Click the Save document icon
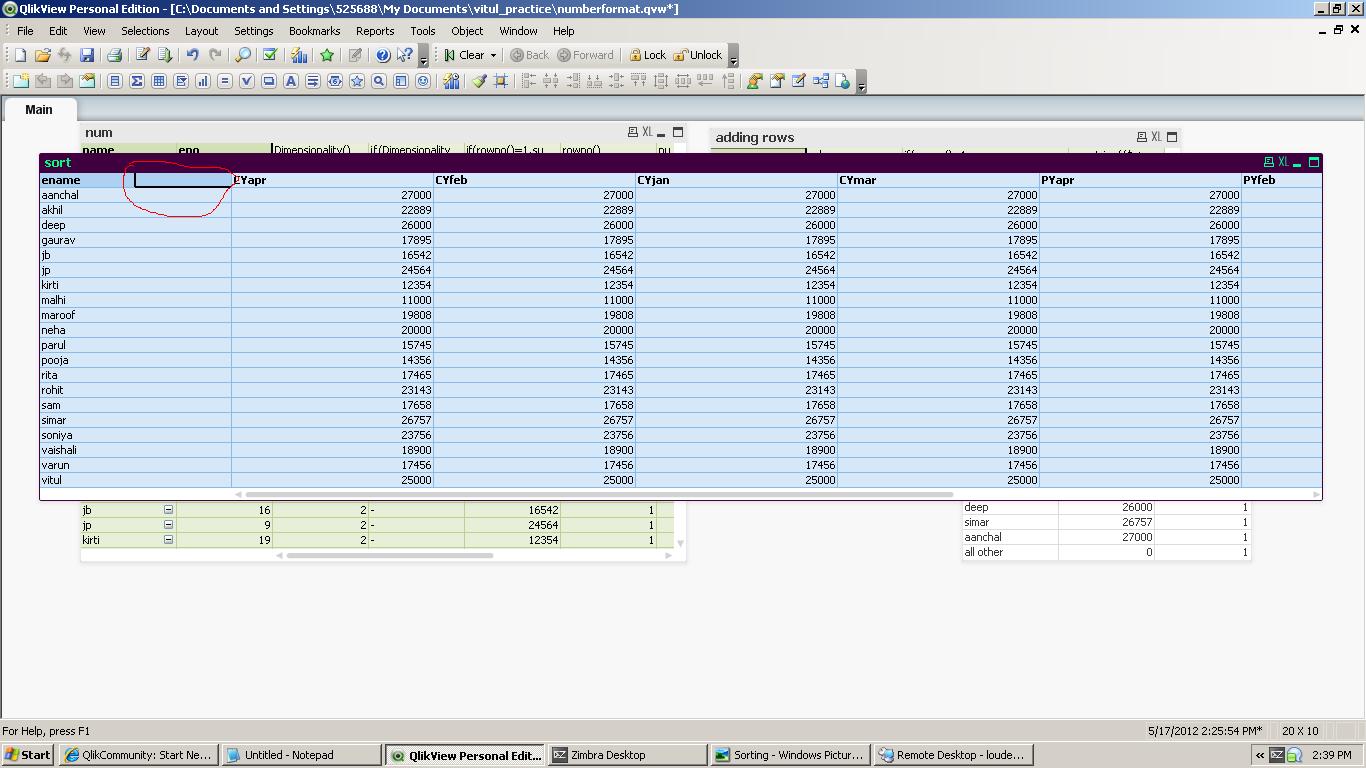Viewport: 1366px width, 768px height. point(87,56)
